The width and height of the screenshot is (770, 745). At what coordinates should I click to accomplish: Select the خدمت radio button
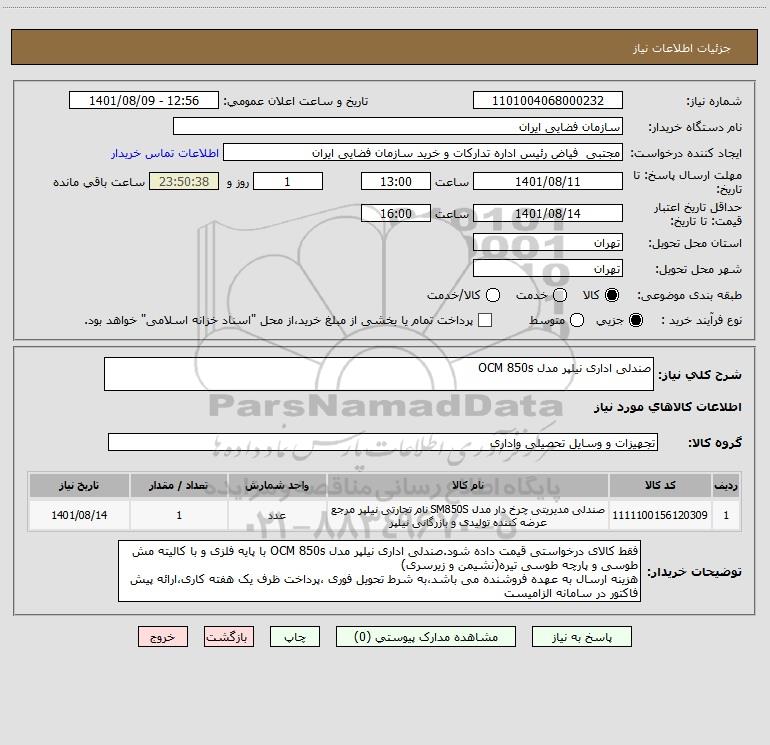coord(560,295)
